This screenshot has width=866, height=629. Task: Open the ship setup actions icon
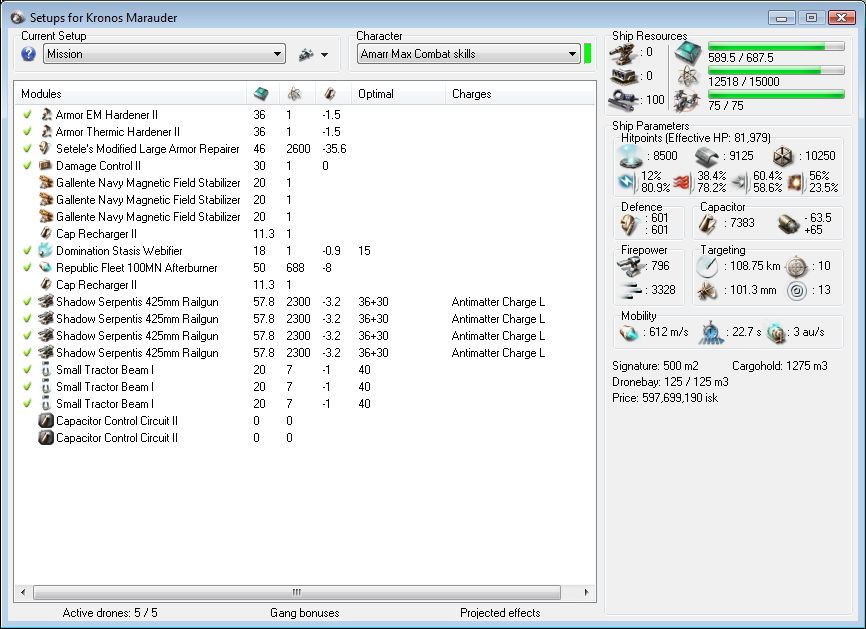click(305, 54)
